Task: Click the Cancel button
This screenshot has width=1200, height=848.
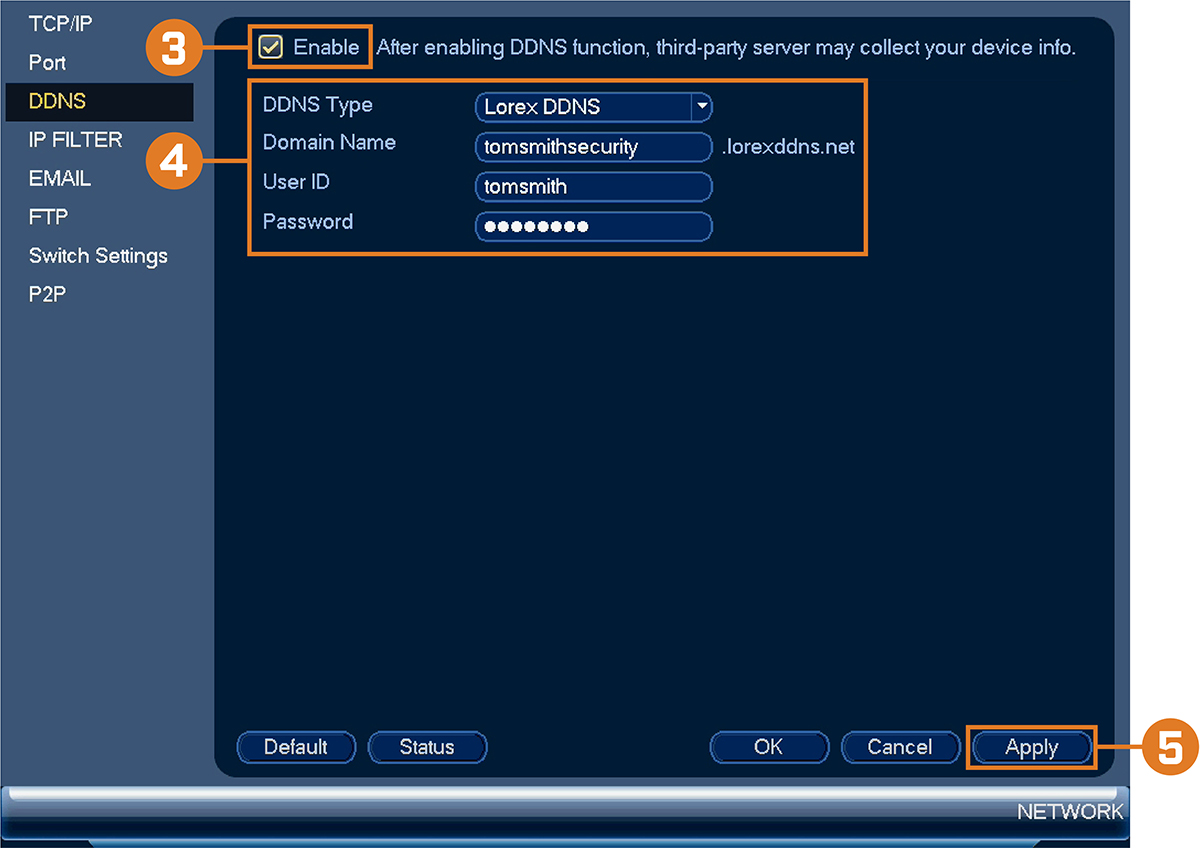Action: 900,747
